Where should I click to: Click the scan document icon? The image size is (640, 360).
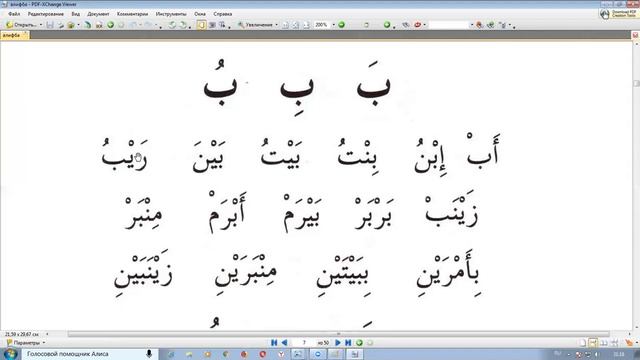pyautogui.click(x=88, y=25)
